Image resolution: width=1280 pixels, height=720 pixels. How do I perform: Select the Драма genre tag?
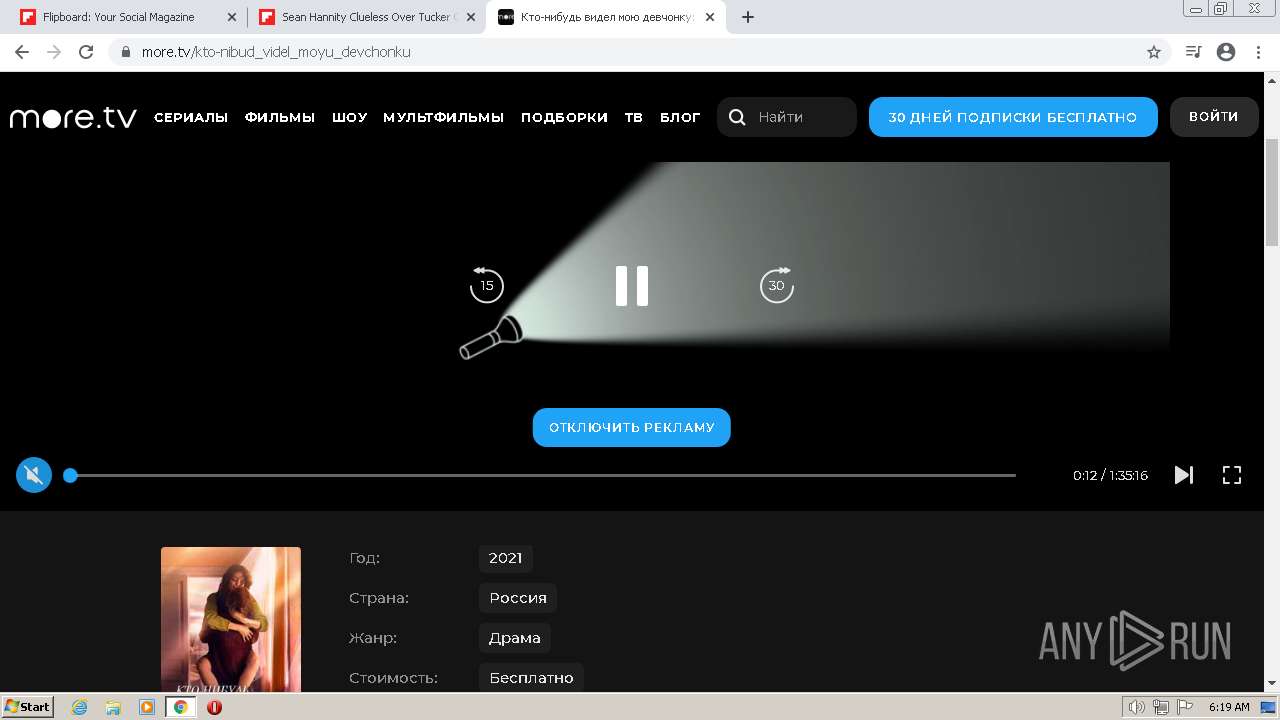515,638
